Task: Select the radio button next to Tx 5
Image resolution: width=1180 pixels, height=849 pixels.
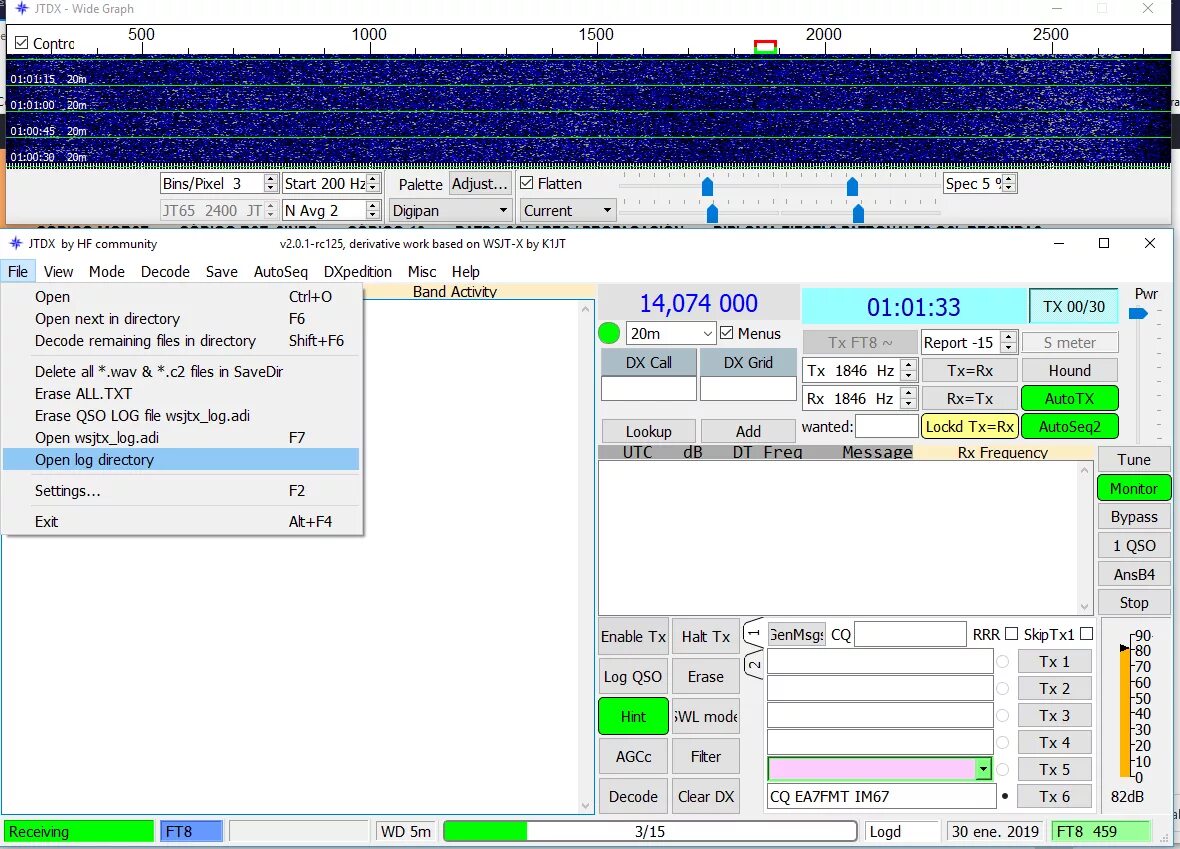Action: pos(1002,769)
